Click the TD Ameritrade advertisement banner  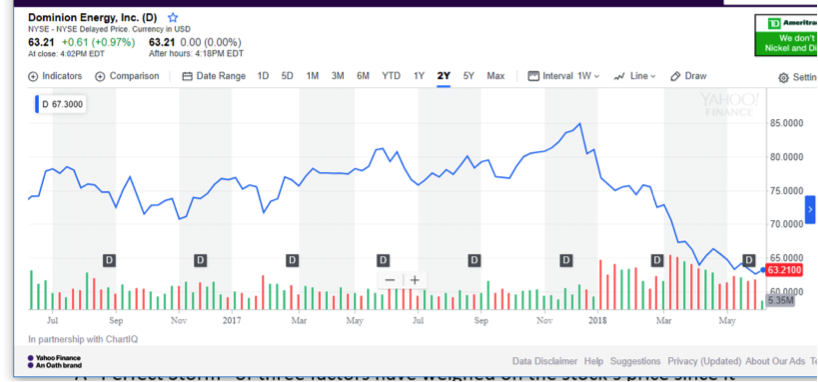click(x=786, y=35)
